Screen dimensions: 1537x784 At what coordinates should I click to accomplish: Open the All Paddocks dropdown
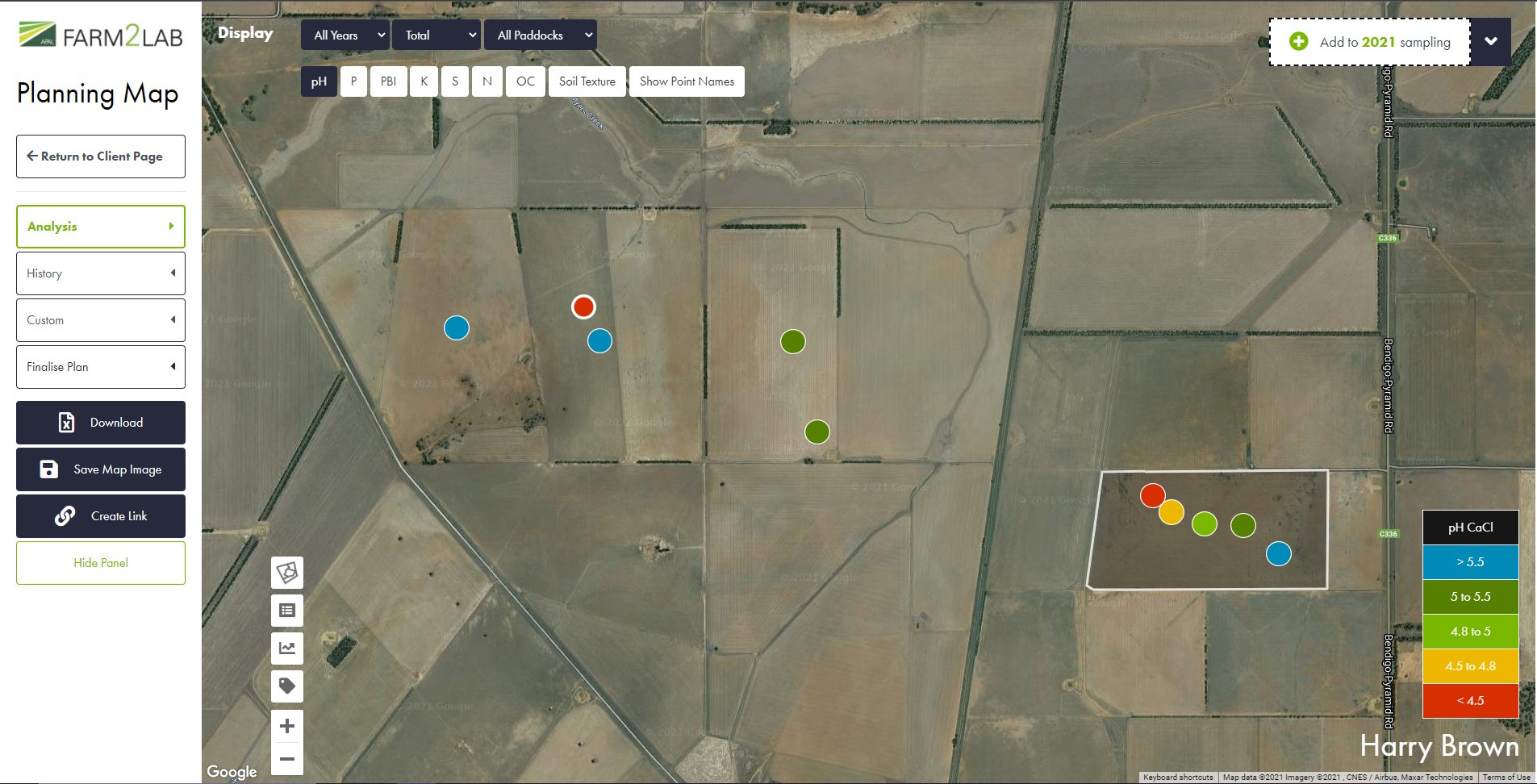(540, 35)
